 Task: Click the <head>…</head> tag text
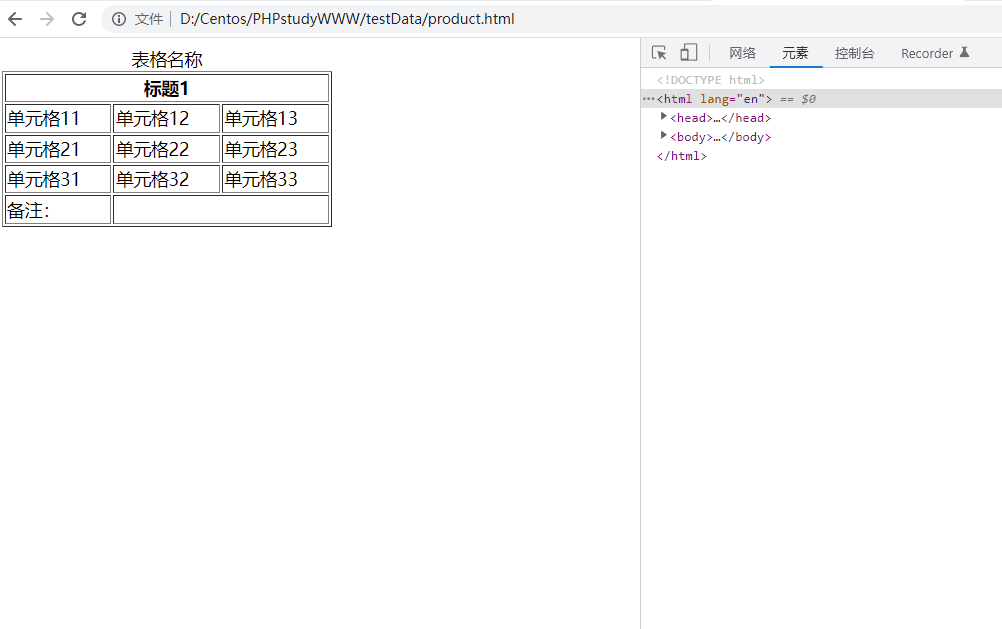(x=720, y=118)
